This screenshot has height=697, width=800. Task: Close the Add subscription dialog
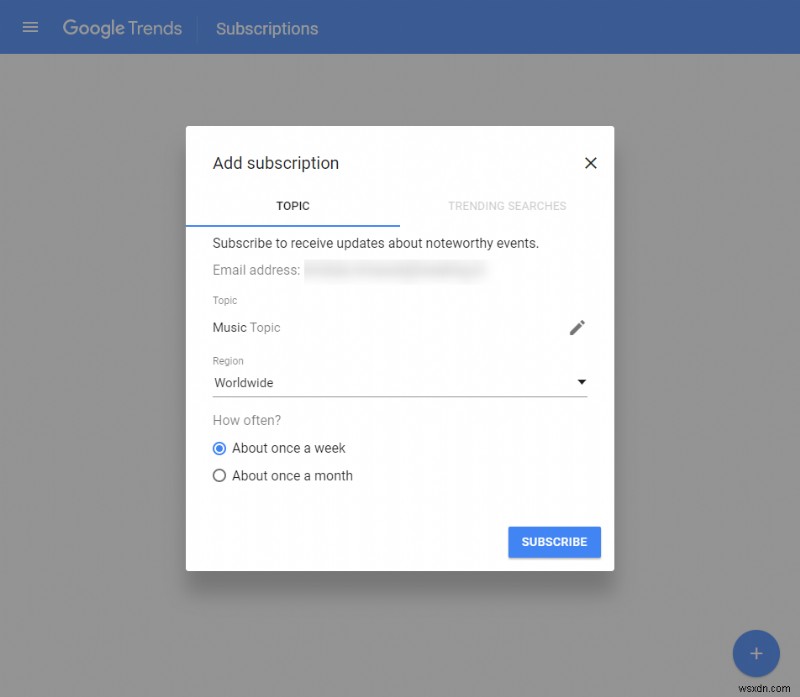click(x=590, y=163)
